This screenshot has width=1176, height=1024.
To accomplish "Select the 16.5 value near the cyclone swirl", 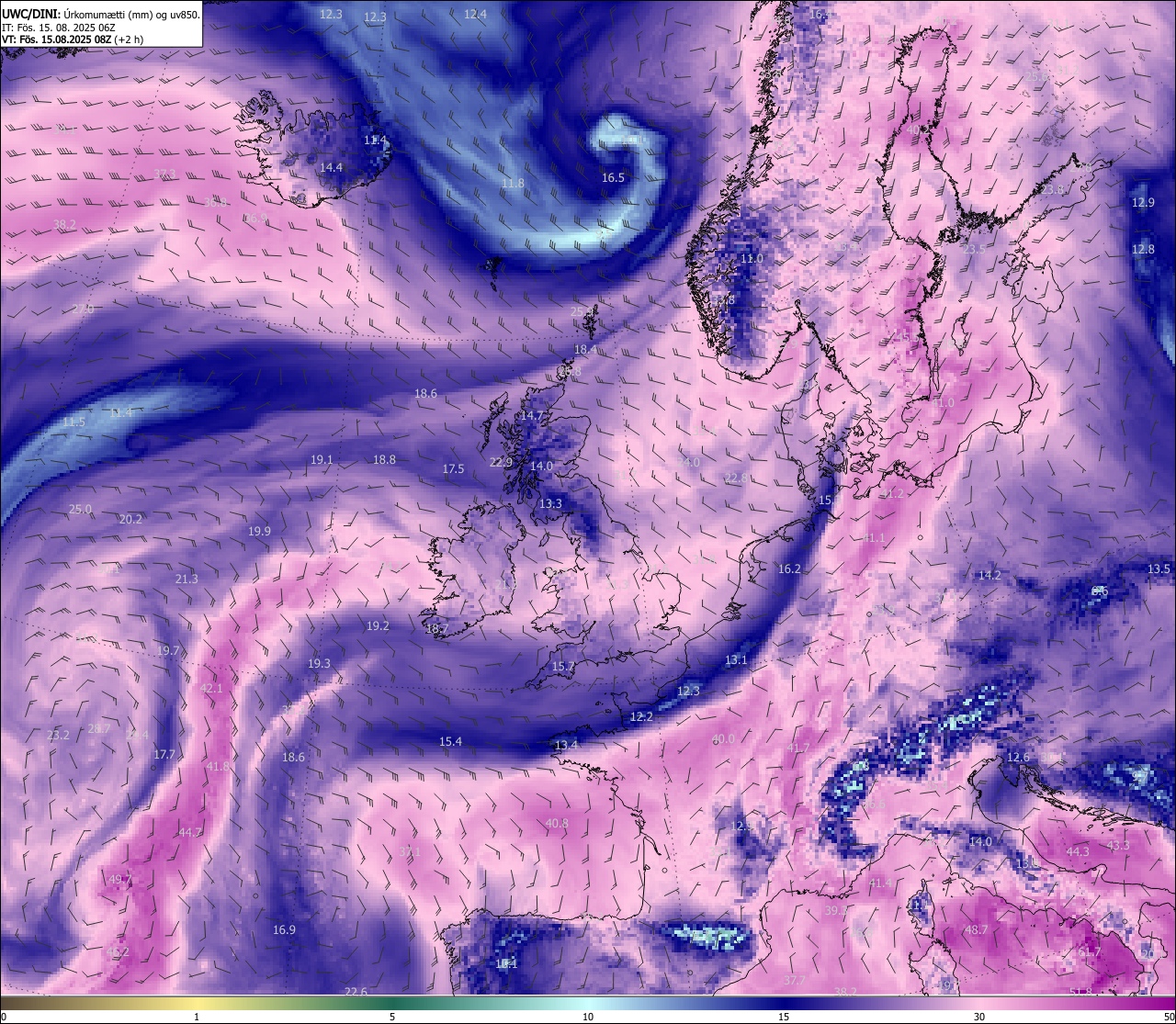I will (x=613, y=178).
